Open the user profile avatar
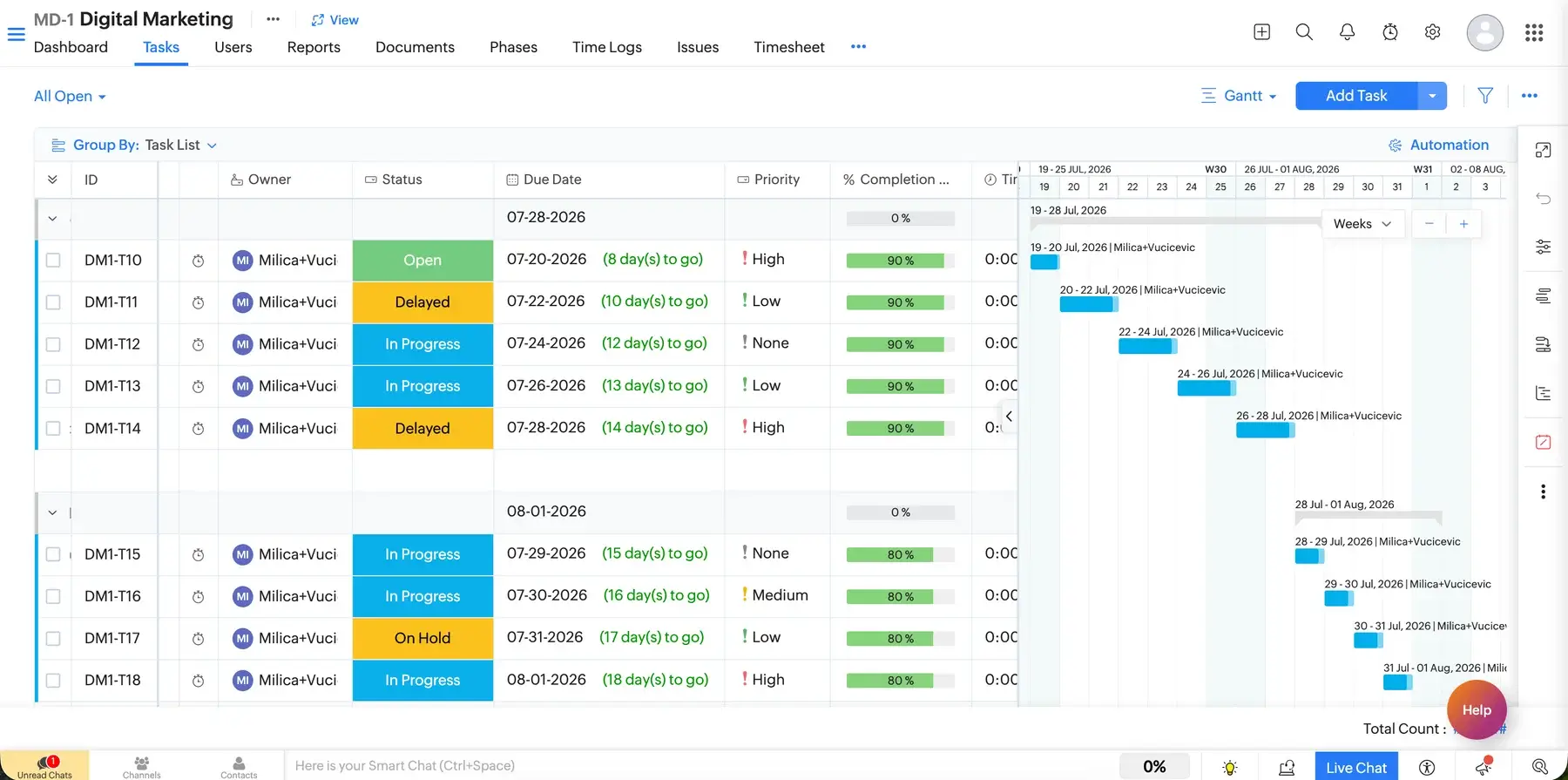The width and height of the screenshot is (1568, 780). click(1484, 32)
